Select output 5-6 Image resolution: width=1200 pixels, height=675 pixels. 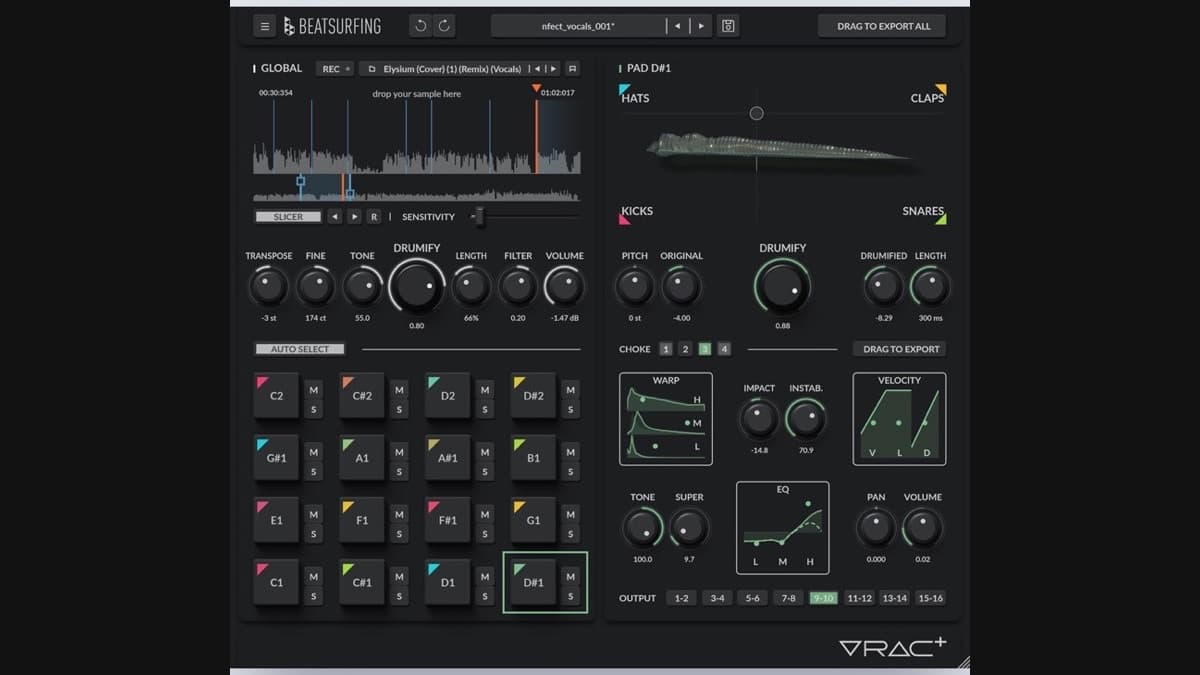[753, 598]
